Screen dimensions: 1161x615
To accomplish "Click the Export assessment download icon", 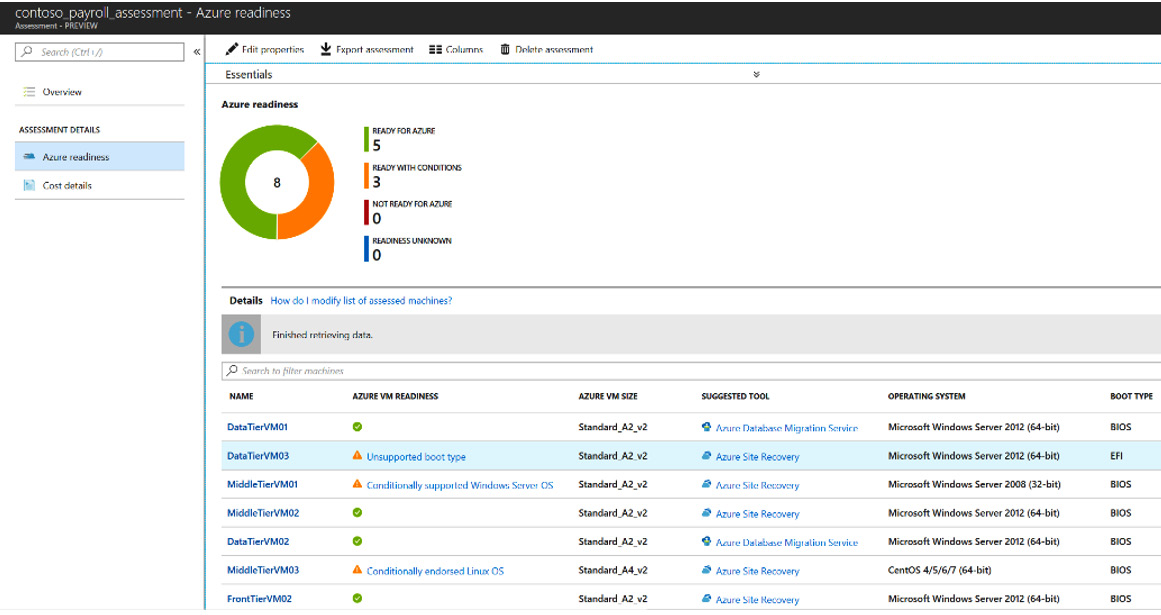I will click(x=326, y=49).
